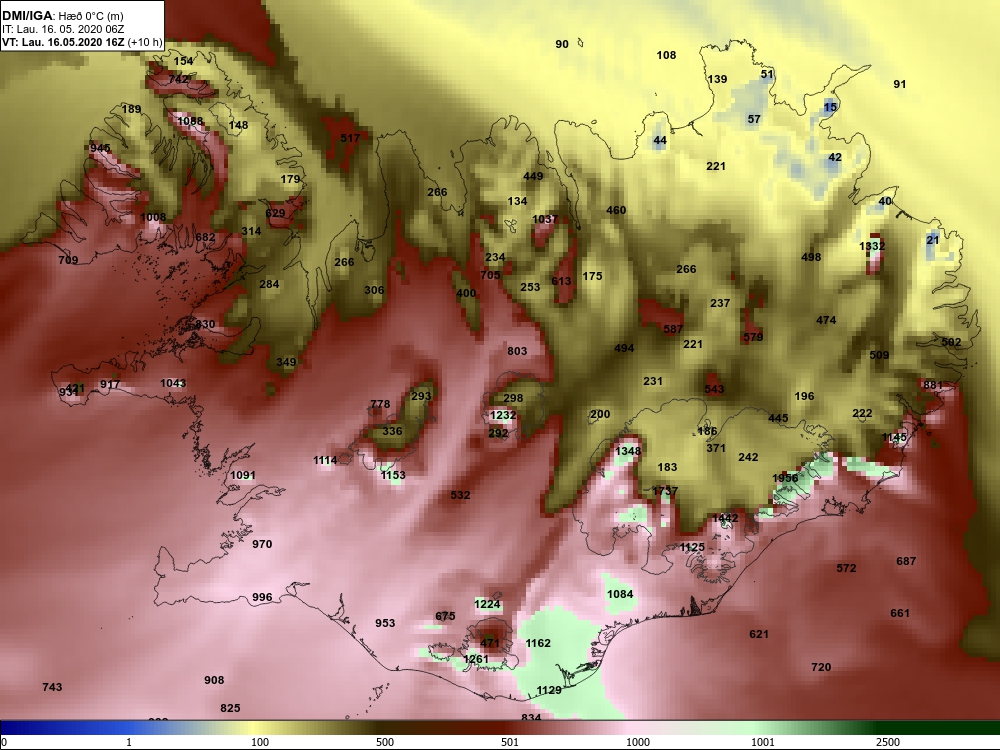Click the map value 1348
The width and height of the screenshot is (1000, 750).
[x=628, y=451]
